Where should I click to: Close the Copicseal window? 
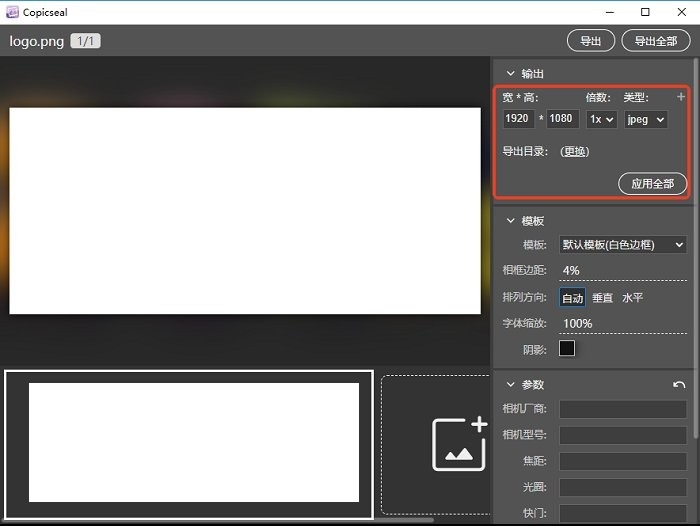[x=682, y=12]
